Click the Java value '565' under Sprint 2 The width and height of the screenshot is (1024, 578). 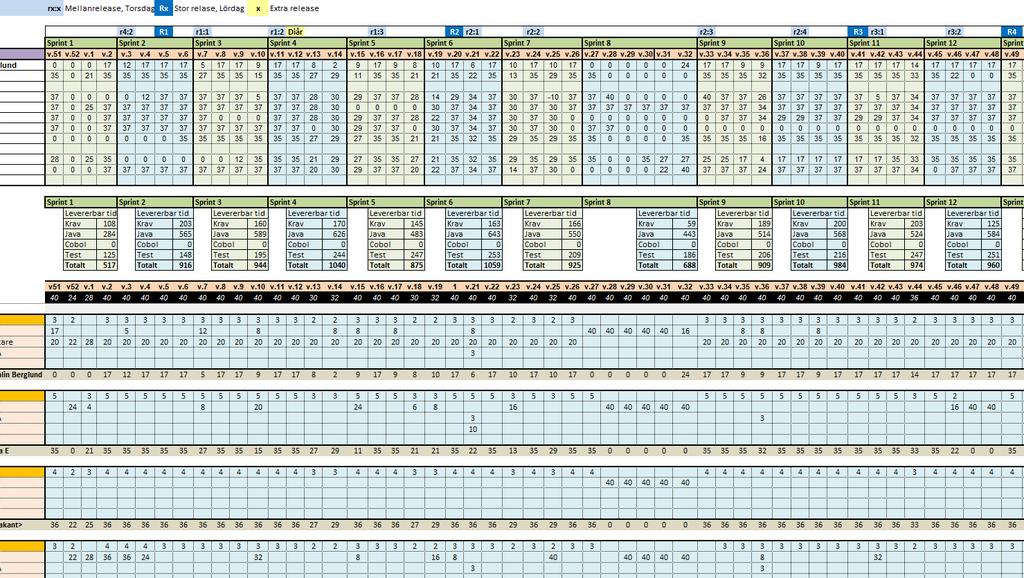[184, 234]
